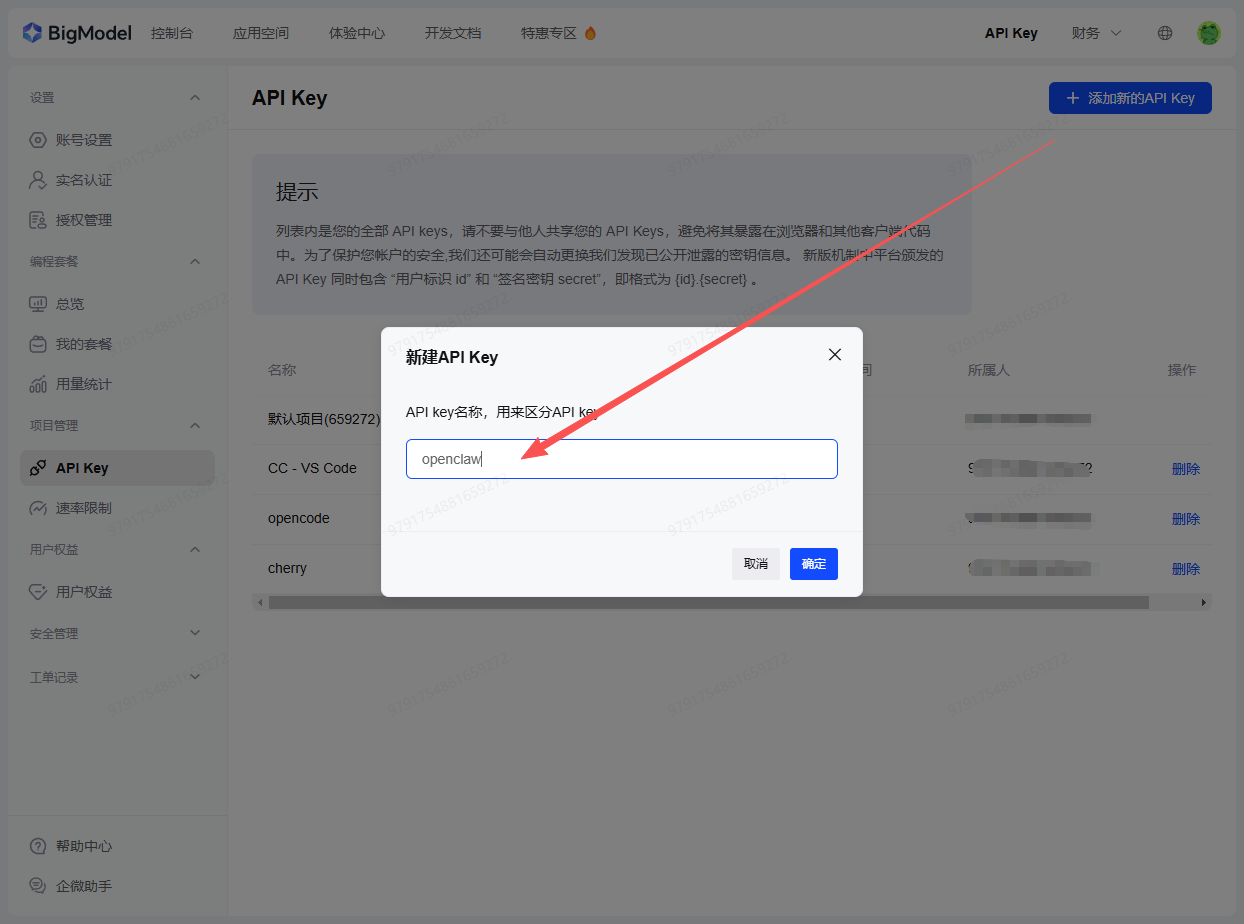Go to 控制台 in top navigation
Viewport: 1244px width, 924px height.
click(171, 33)
